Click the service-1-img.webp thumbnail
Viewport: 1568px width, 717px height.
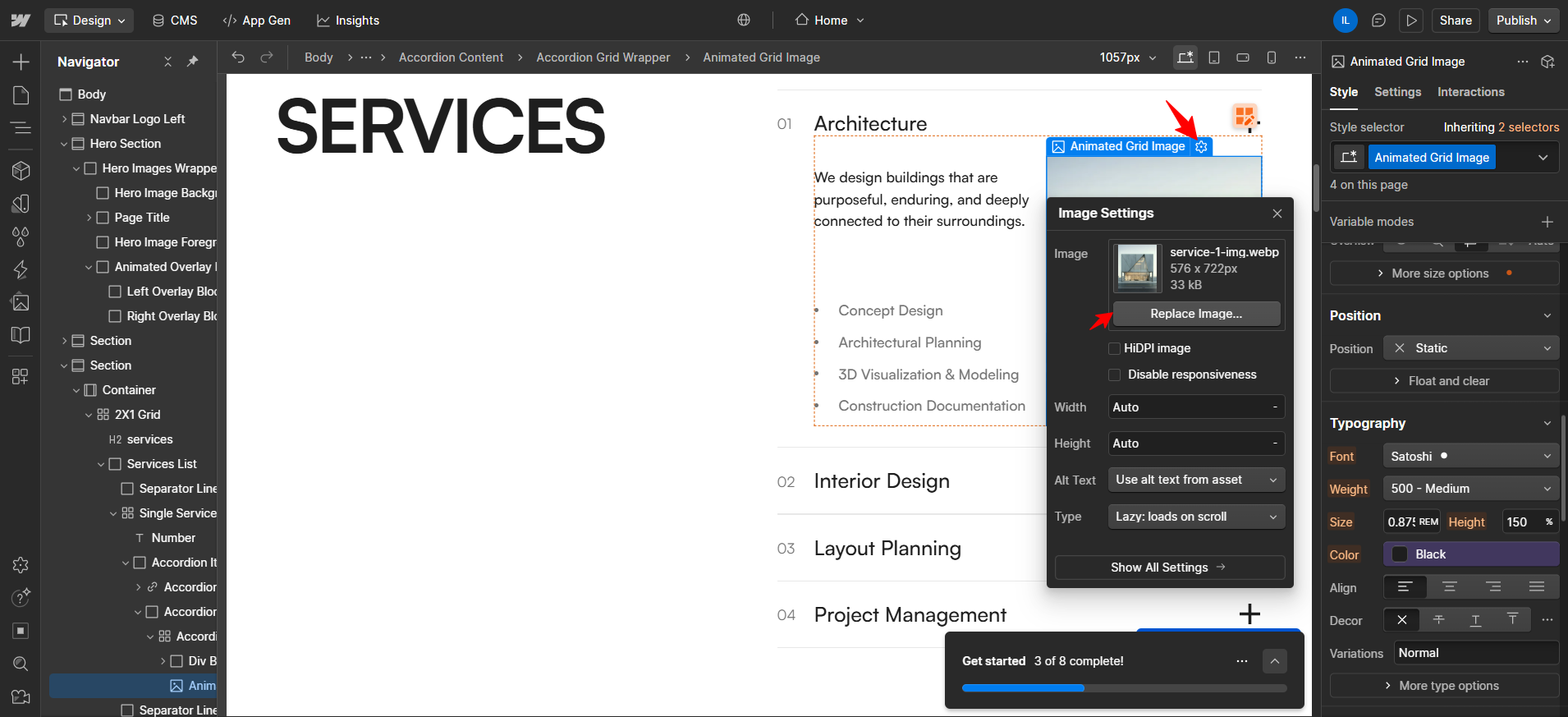[x=1138, y=269]
